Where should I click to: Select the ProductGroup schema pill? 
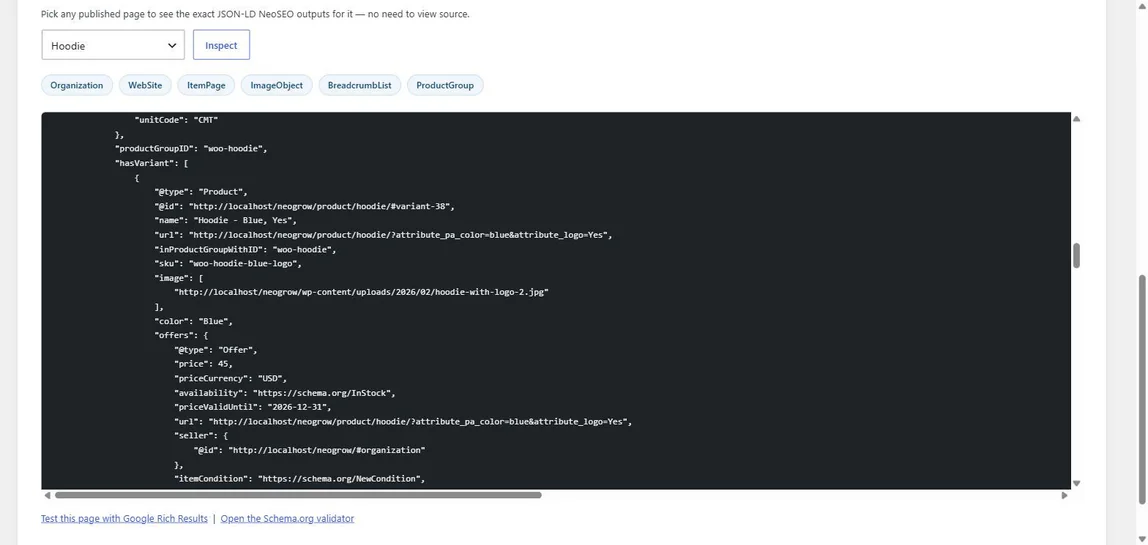(x=445, y=85)
